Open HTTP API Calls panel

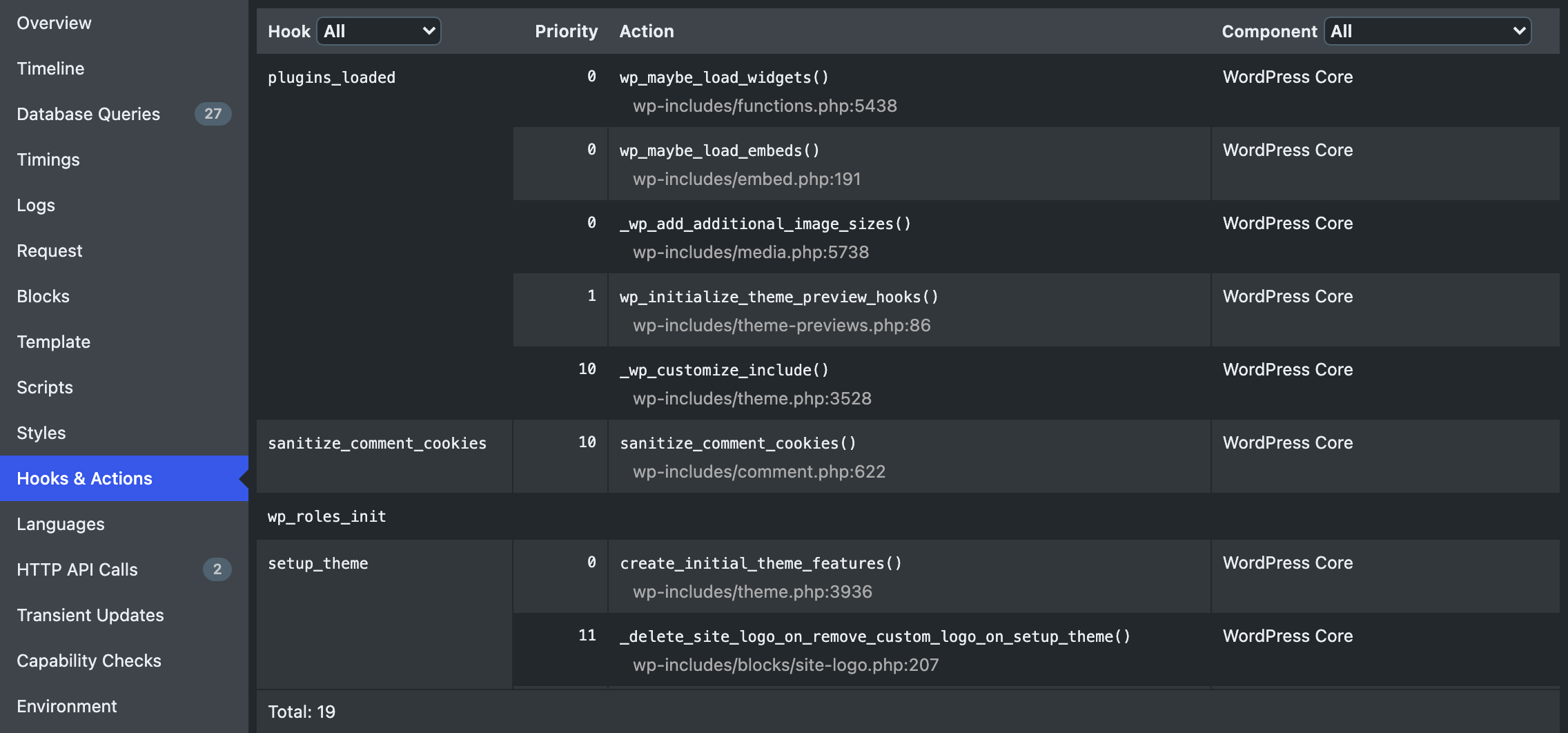point(77,569)
